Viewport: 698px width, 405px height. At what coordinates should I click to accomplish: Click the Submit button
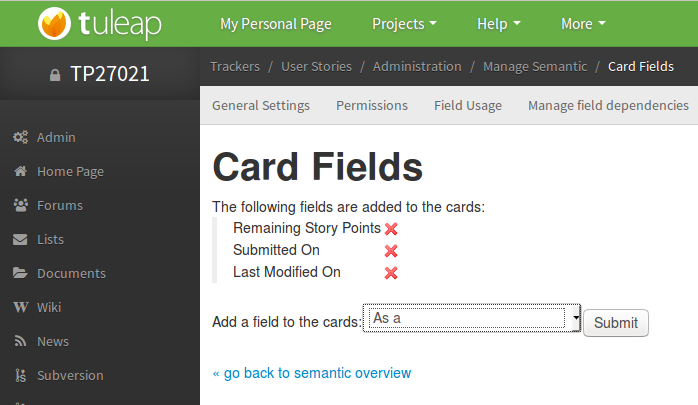[x=616, y=323]
